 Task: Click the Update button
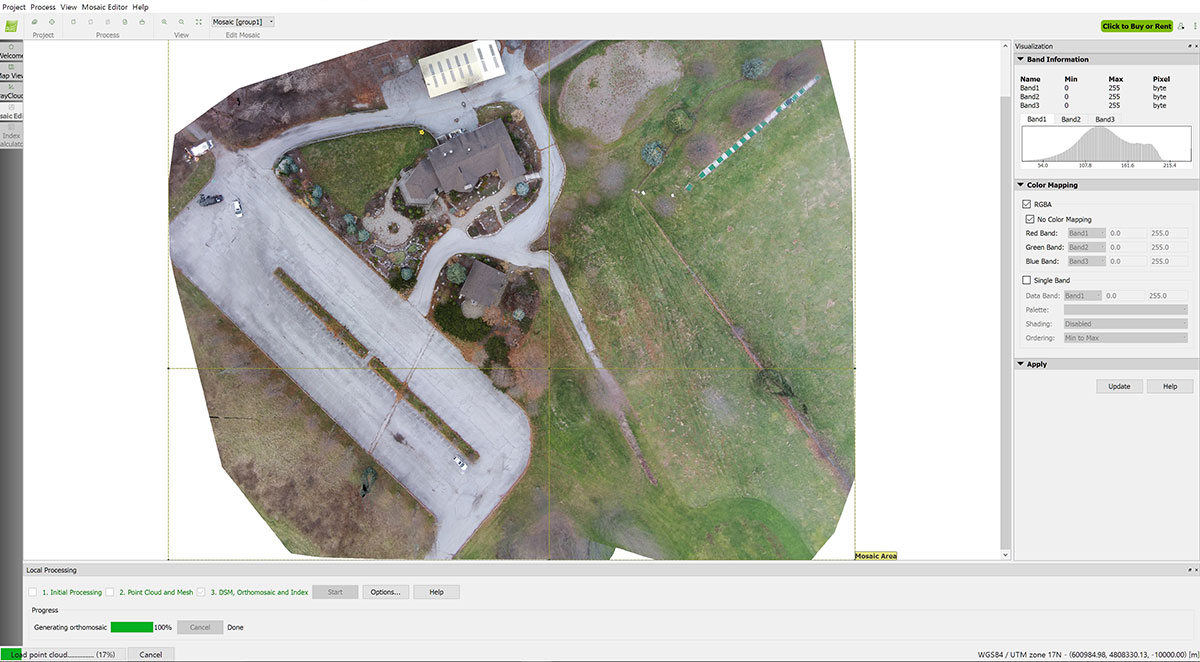[1119, 386]
